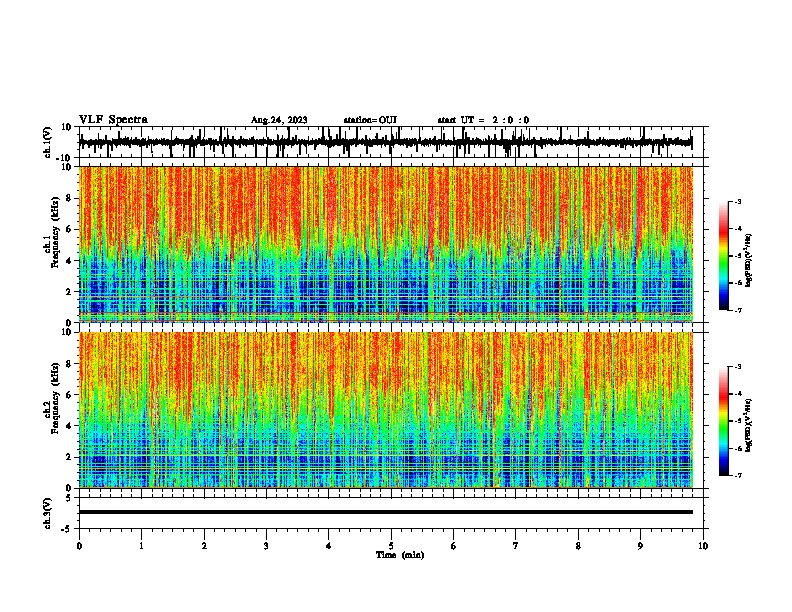The image size is (792, 612).
Task: Click the 'station=OUI' label
Action: click(x=370, y=120)
